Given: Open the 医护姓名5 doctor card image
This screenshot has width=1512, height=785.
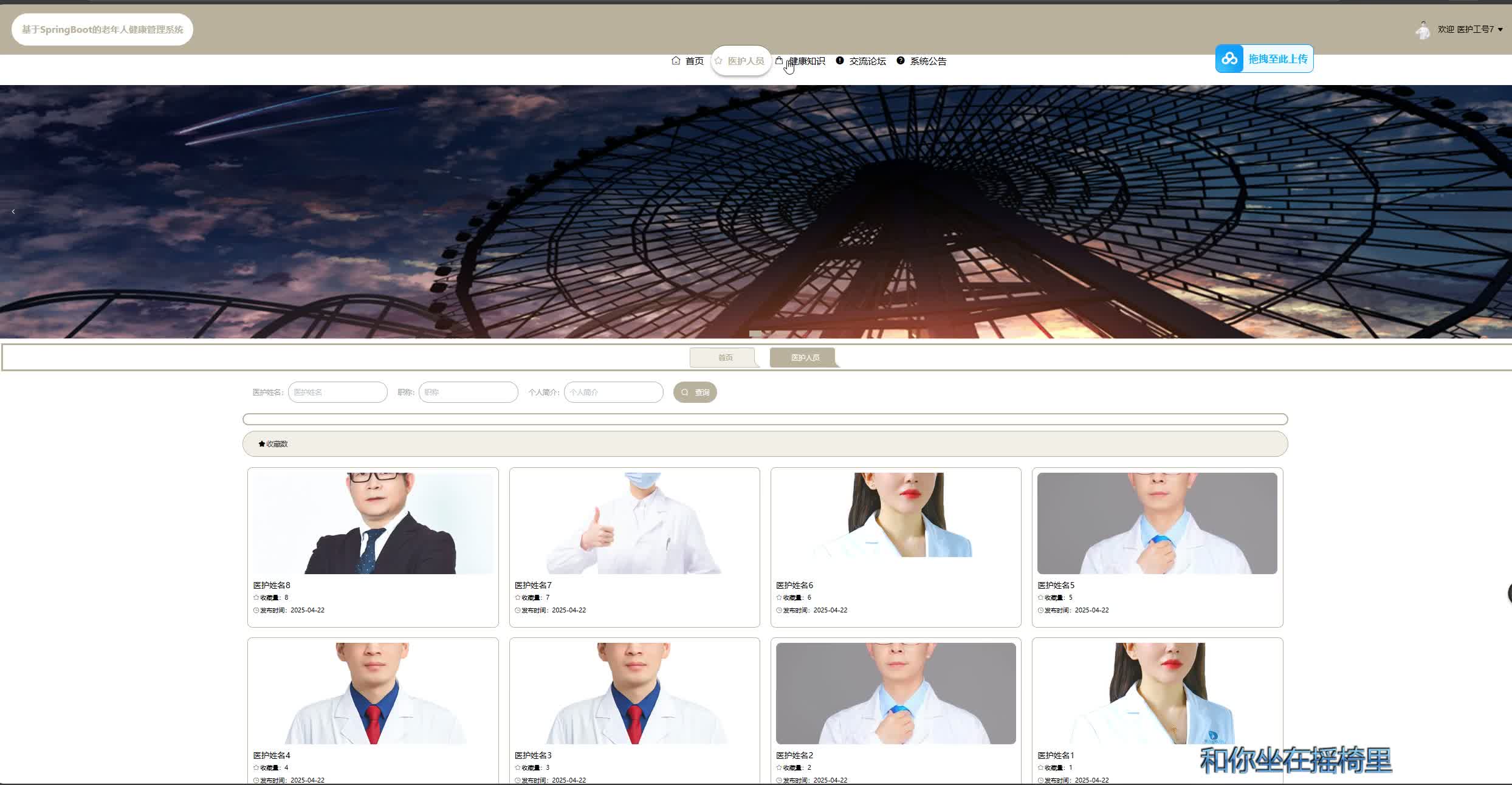Looking at the screenshot, I should click(1156, 523).
